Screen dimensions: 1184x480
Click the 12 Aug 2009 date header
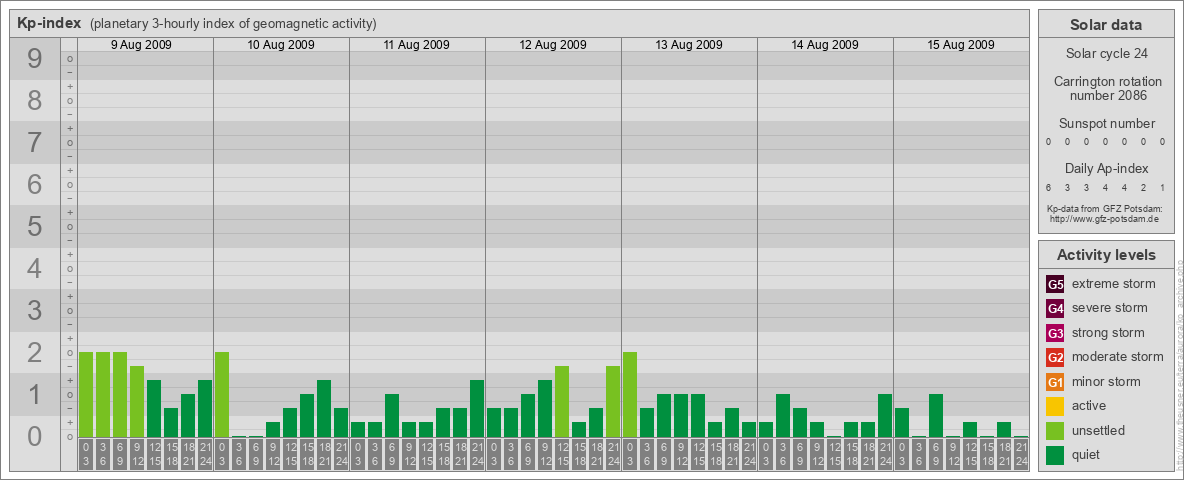coord(553,45)
